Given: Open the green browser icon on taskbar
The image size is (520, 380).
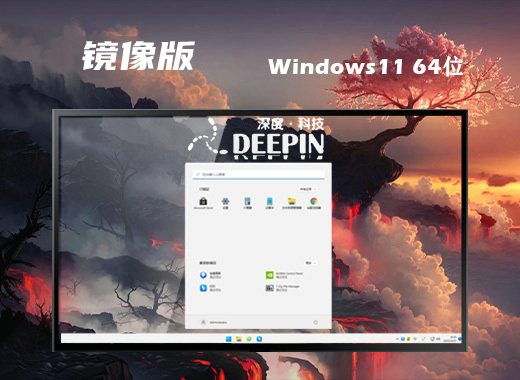Looking at the screenshot, I should click(x=249, y=339).
